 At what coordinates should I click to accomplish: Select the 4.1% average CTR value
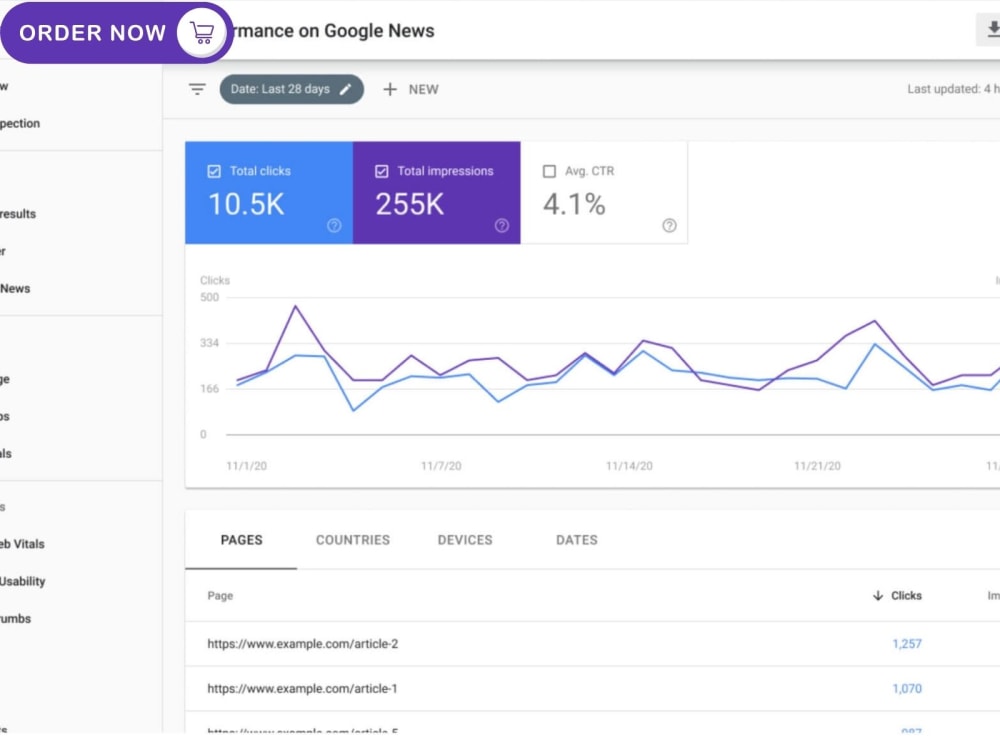(574, 205)
